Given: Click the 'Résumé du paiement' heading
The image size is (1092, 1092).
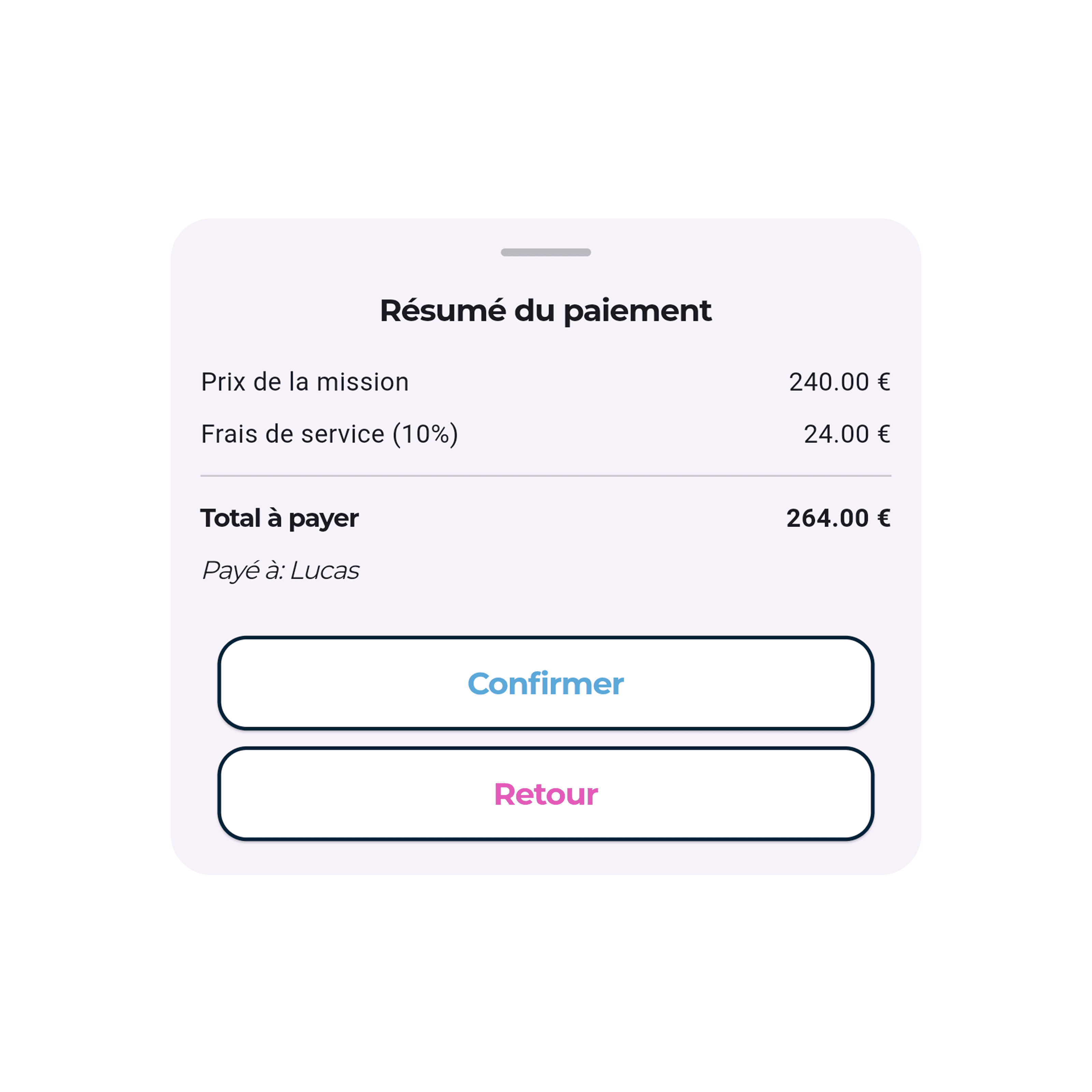Looking at the screenshot, I should pyautogui.click(x=545, y=311).
